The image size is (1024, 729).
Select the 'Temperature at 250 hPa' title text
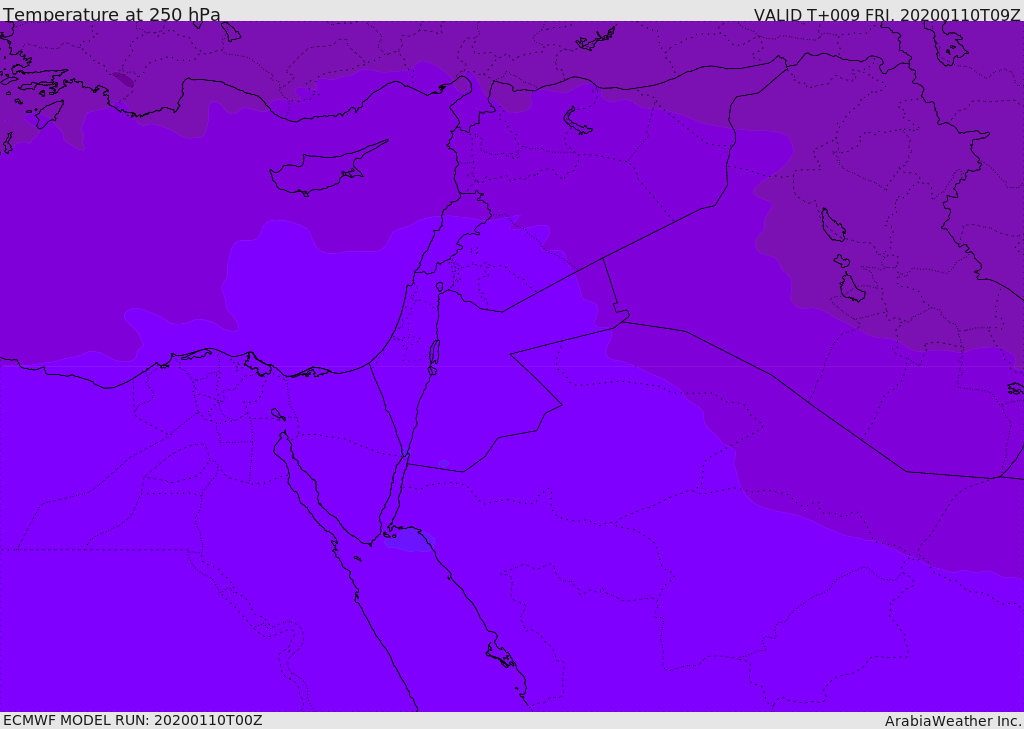[112, 14]
